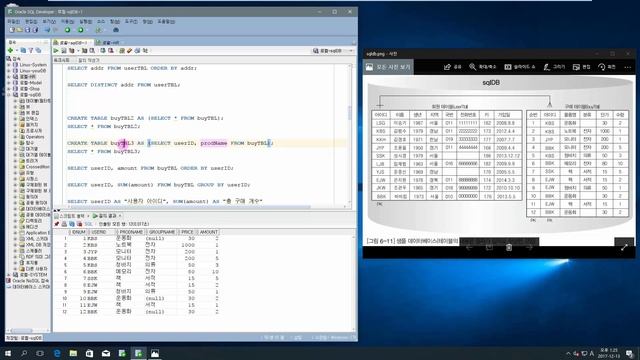Expand the 로컬-Shop connection node
This screenshot has width=640, height=360.
click(x=9, y=89)
